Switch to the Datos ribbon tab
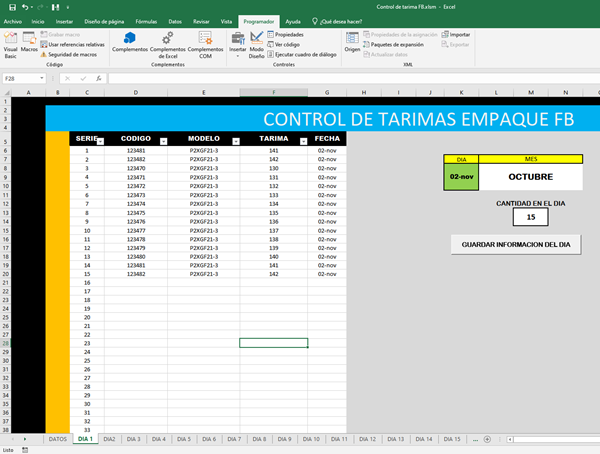The height and width of the screenshot is (454, 600). click(175, 21)
